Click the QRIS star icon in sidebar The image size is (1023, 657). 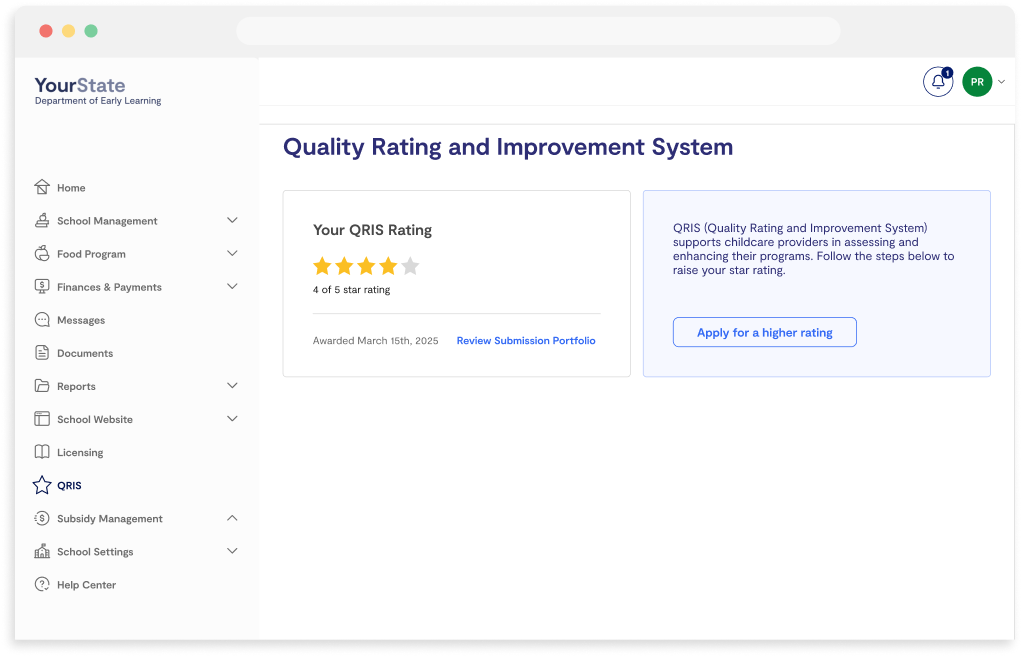point(42,485)
